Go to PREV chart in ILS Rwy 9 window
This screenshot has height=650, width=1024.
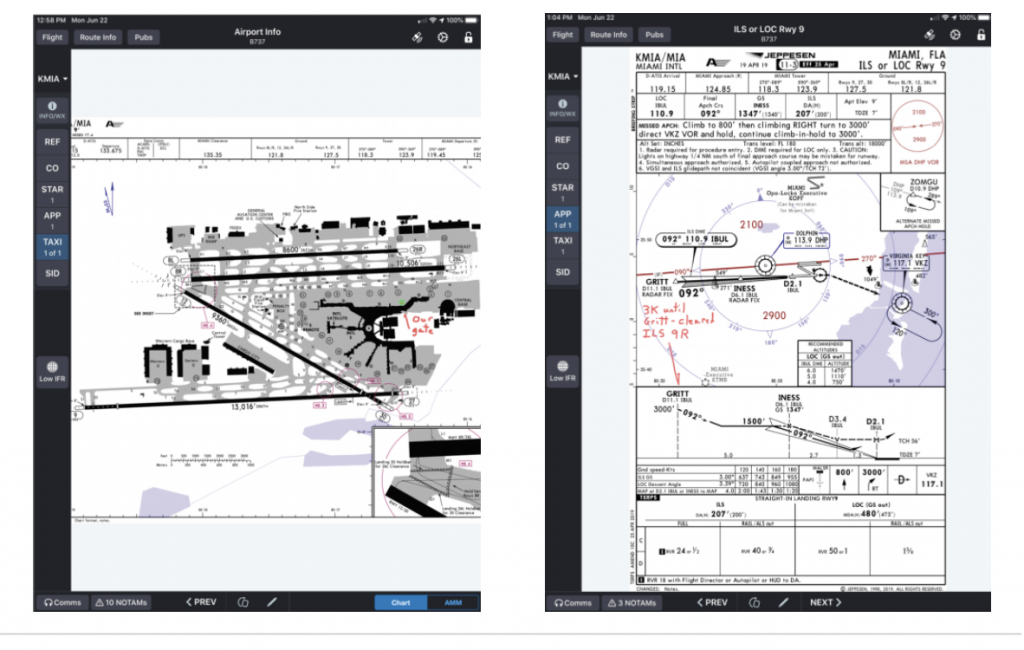(712, 602)
